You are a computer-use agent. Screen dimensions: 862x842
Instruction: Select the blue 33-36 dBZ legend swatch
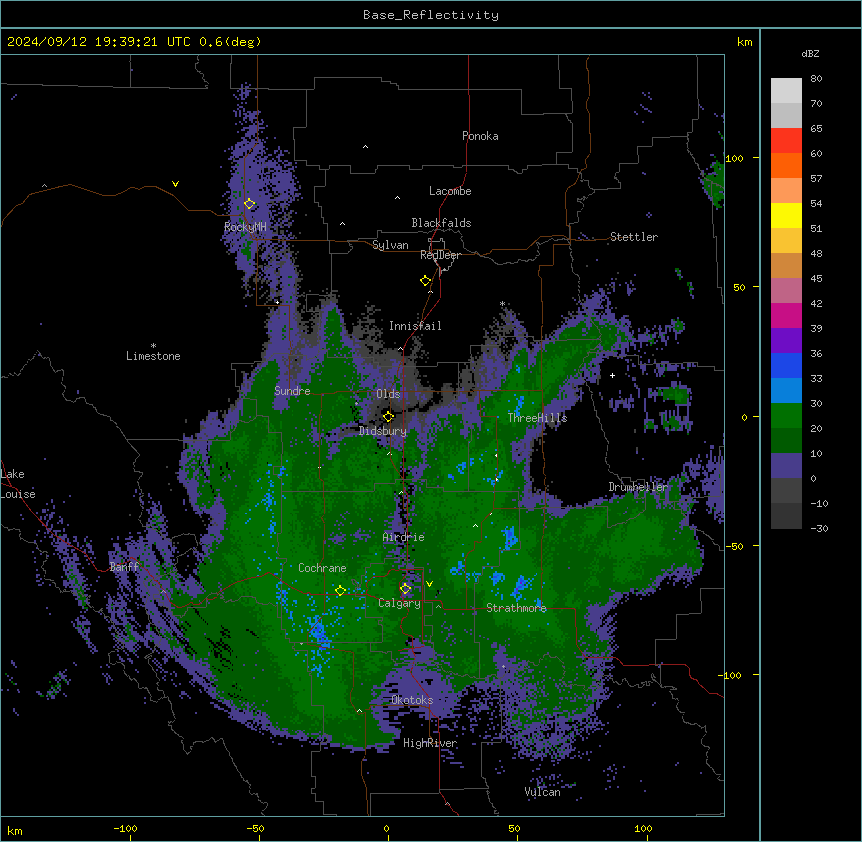(786, 365)
